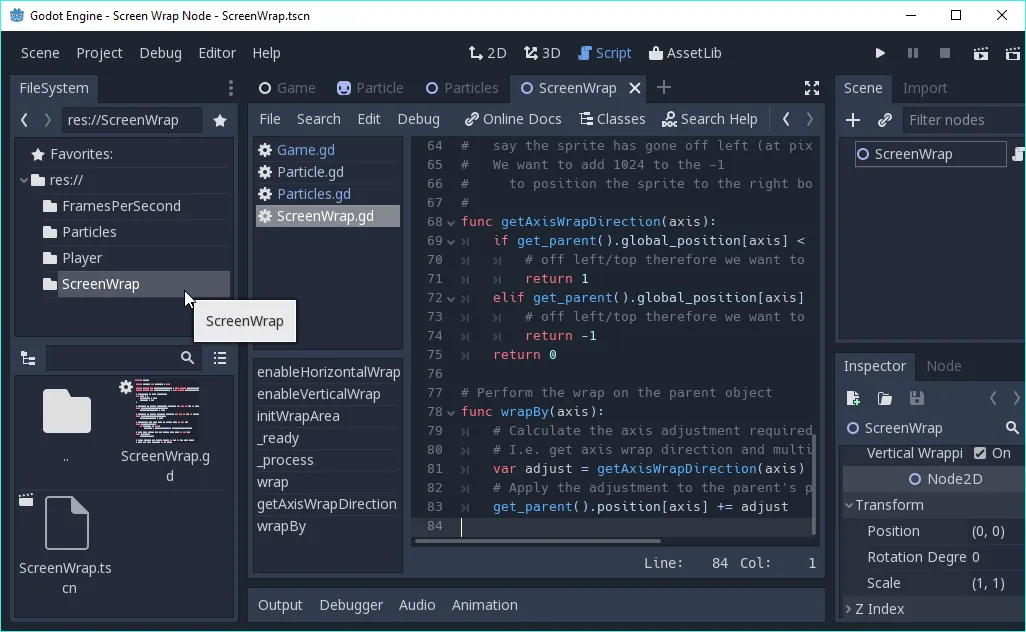Open the Debugger bottom panel
This screenshot has width=1026, height=632.
click(351, 605)
